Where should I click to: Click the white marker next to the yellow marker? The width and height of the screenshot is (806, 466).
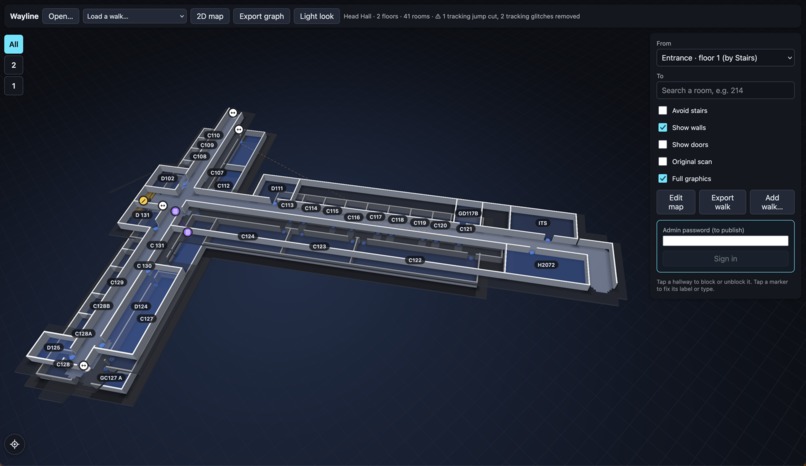[x=163, y=206]
